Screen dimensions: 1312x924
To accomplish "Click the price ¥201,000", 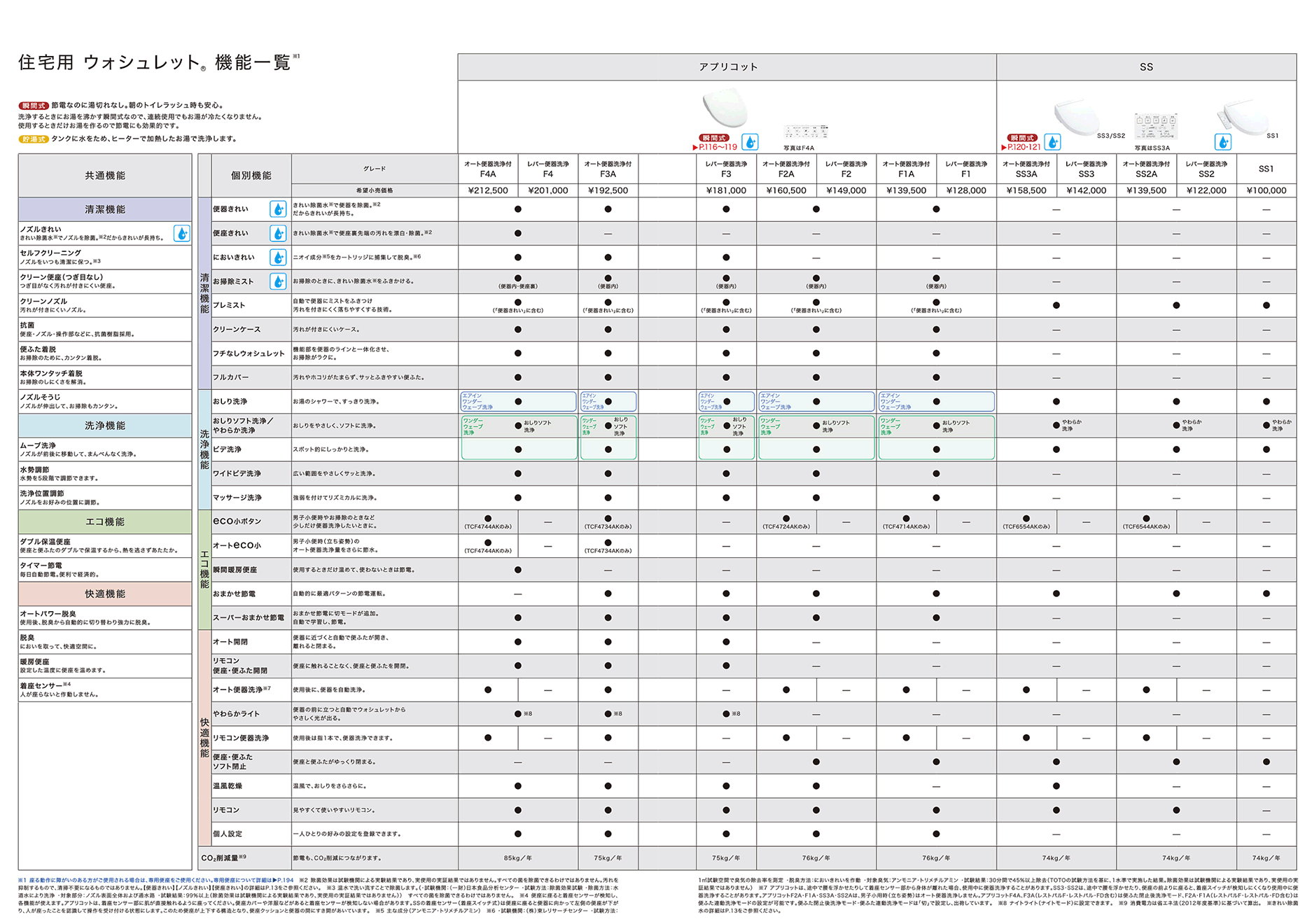I will (x=548, y=190).
